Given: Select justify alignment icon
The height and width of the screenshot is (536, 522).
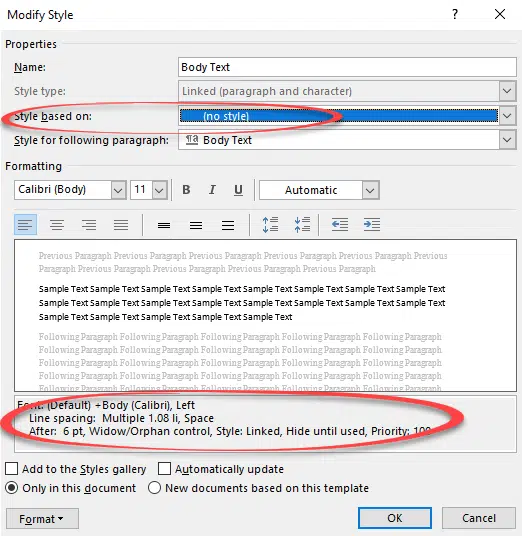Looking at the screenshot, I should (x=121, y=225).
